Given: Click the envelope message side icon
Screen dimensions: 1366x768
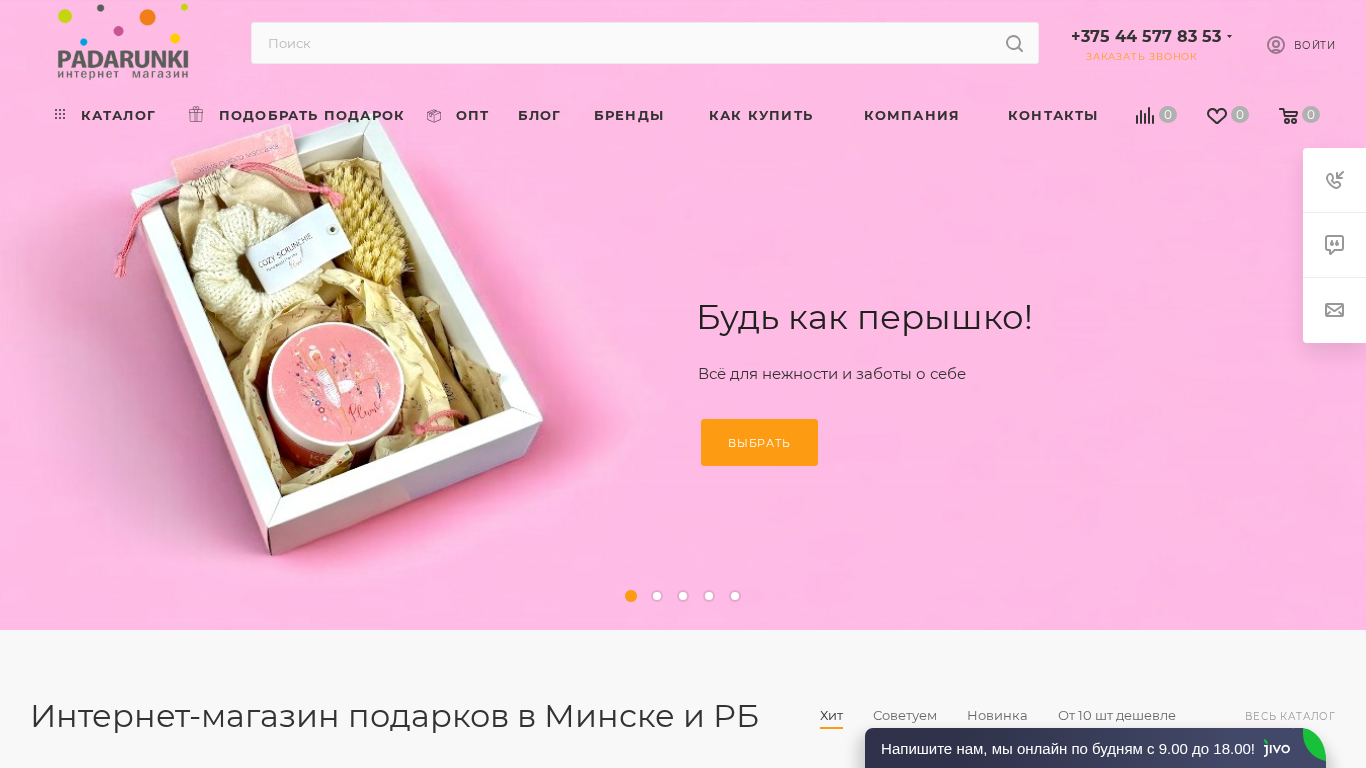Looking at the screenshot, I should 1334,310.
